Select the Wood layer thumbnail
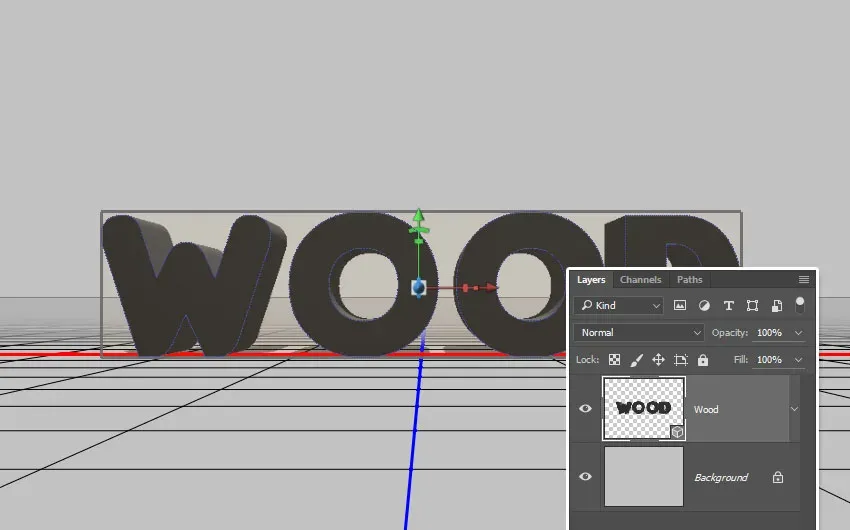The height and width of the screenshot is (530, 850). (x=644, y=409)
